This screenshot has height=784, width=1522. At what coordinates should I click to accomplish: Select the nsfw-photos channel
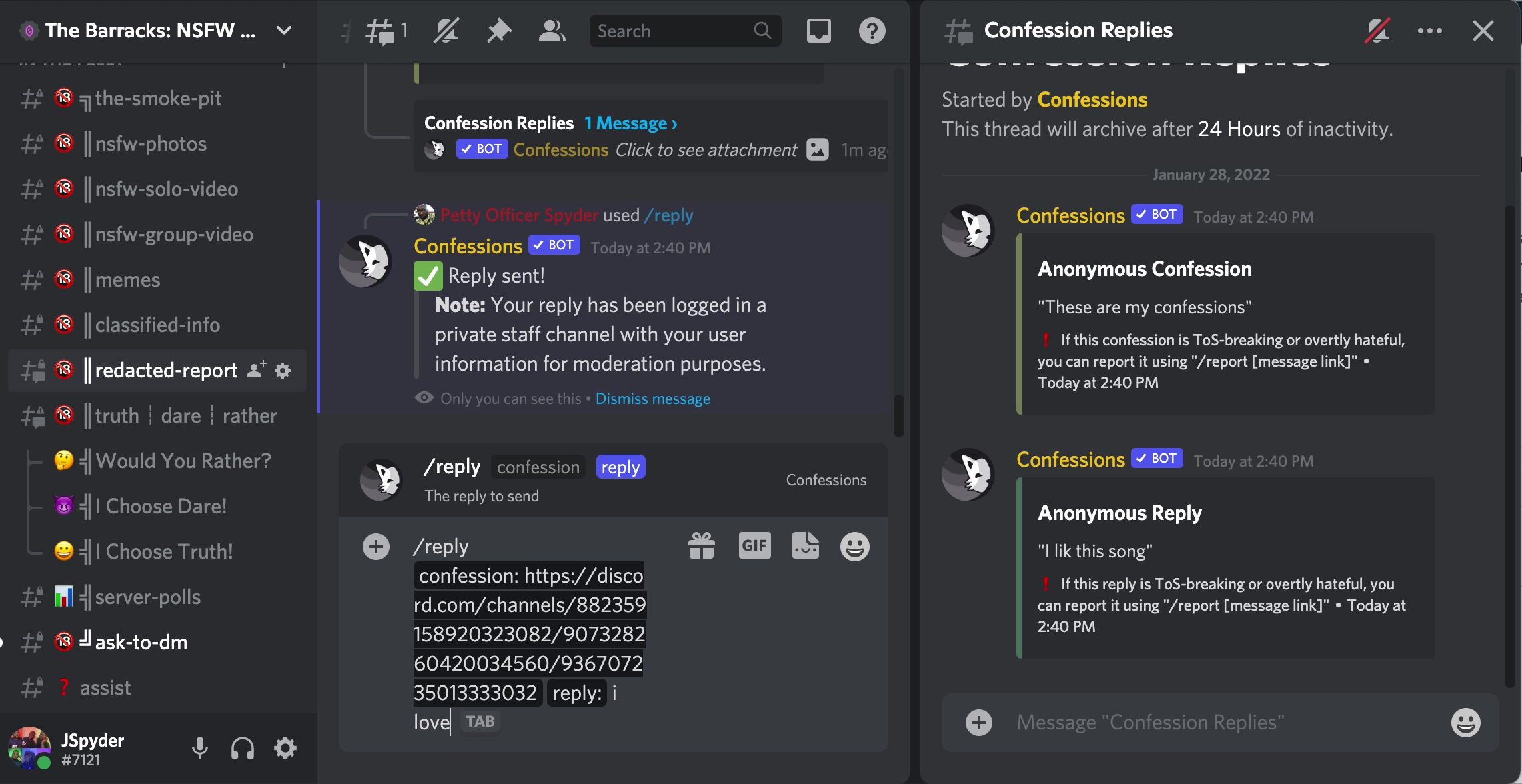click(x=157, y=144)
